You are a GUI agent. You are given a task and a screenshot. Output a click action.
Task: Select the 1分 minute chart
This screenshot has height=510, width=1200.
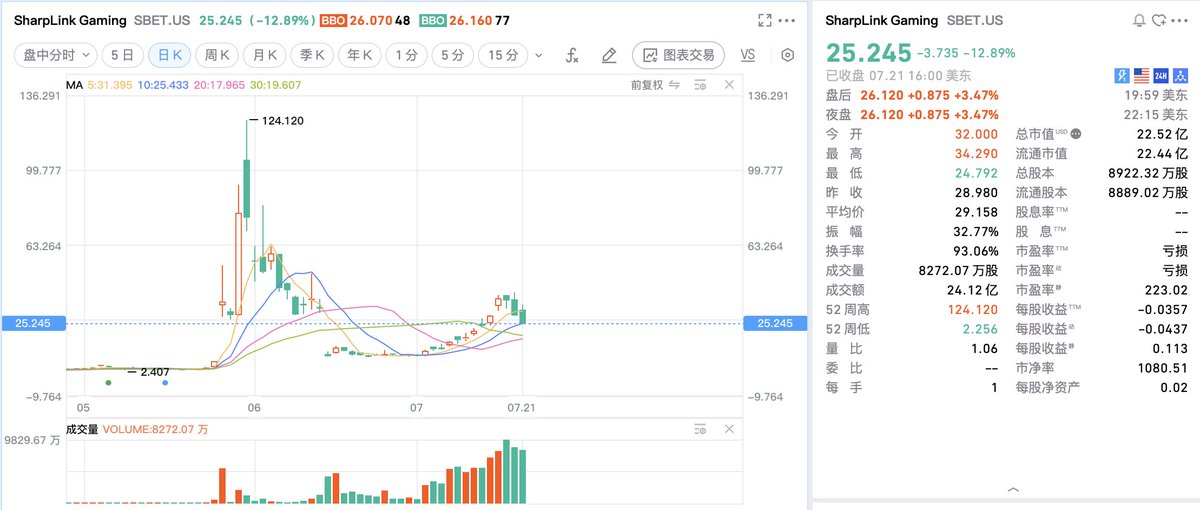click(406, 56)
